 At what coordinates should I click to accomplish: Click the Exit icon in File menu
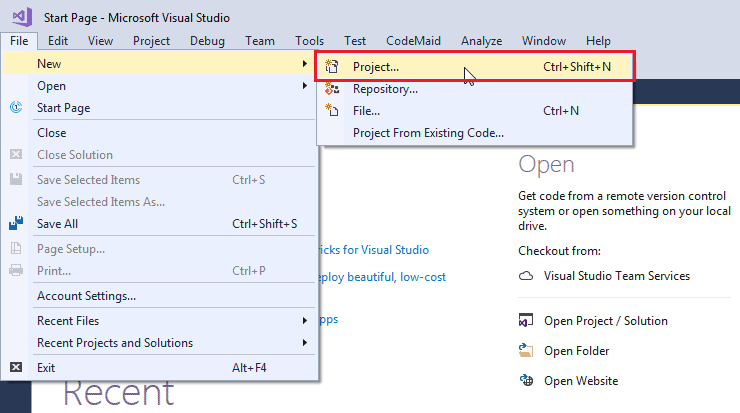[16, 367]
